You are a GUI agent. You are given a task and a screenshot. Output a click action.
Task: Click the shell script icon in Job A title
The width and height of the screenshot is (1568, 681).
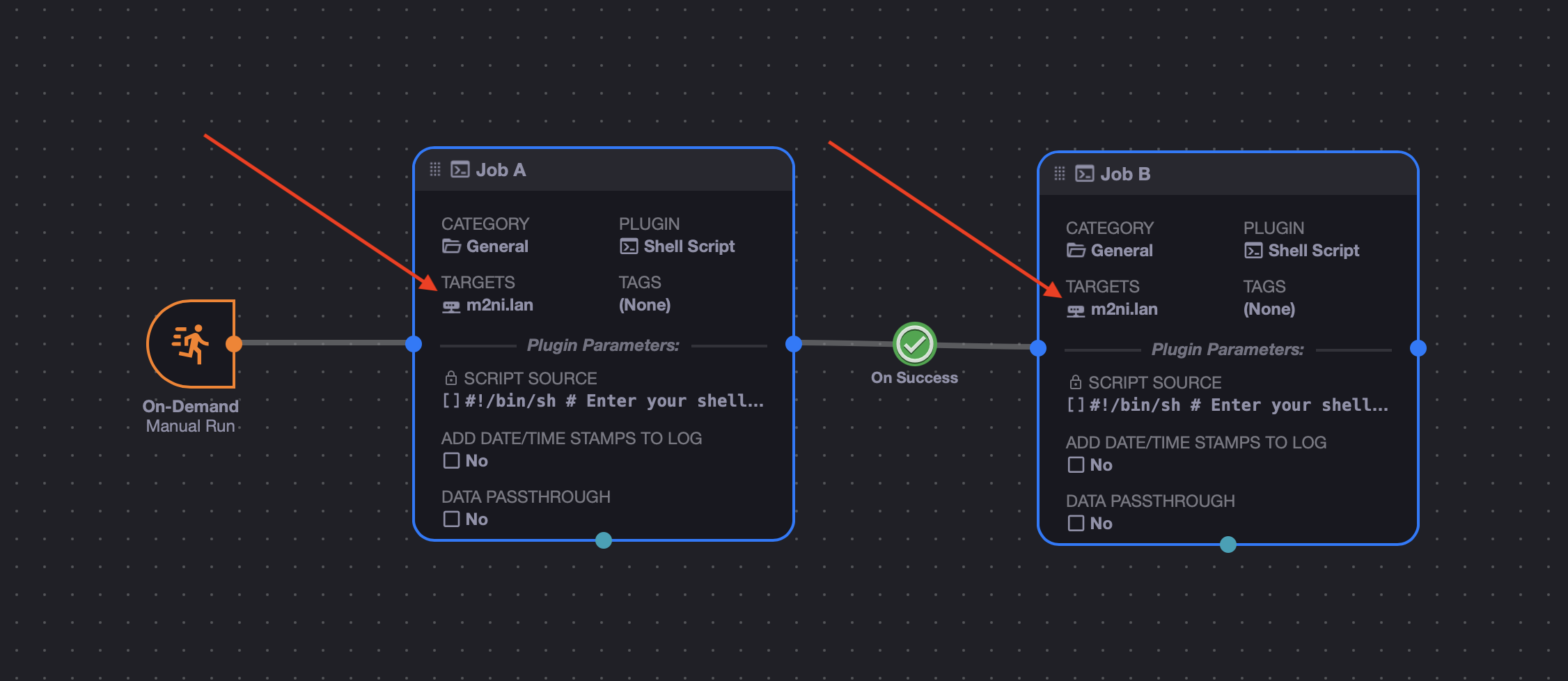pos(460,170)
